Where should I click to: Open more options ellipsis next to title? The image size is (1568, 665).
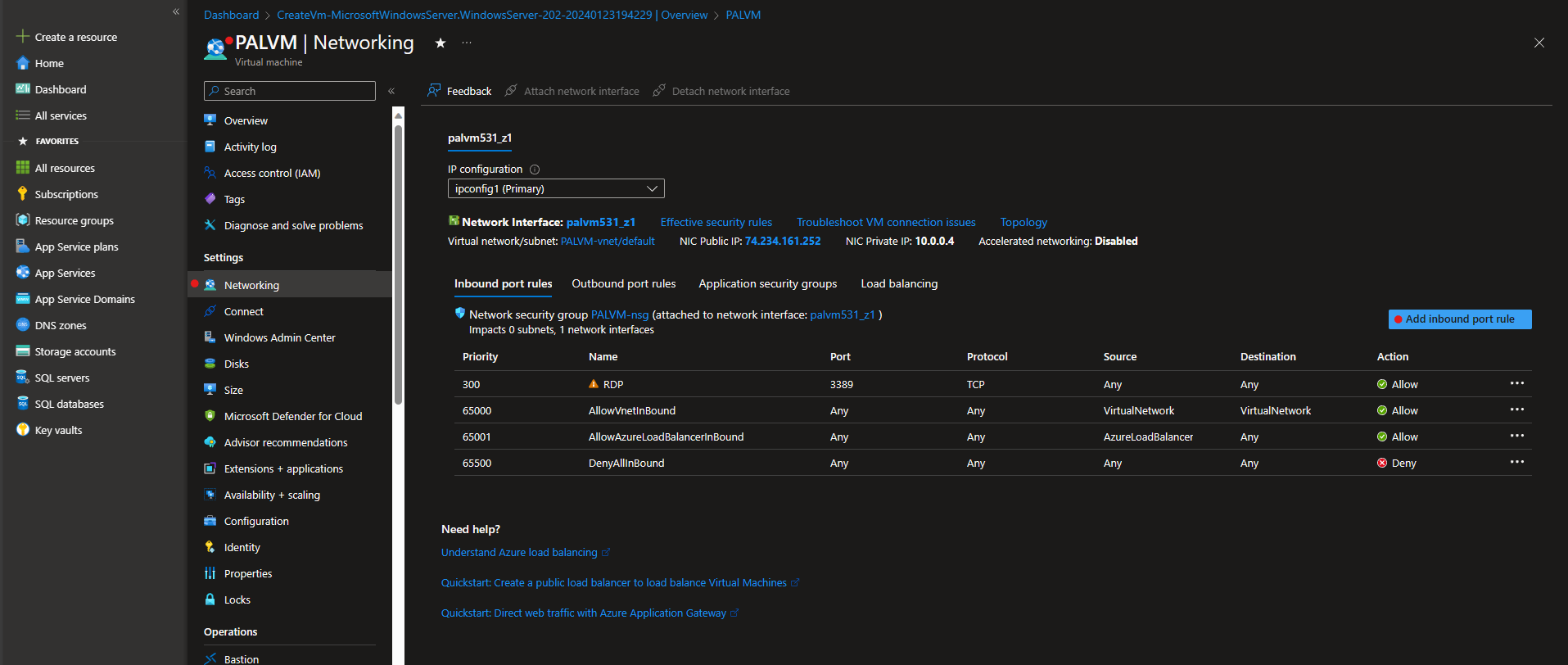pyautogui.click(x=467, y=43)
